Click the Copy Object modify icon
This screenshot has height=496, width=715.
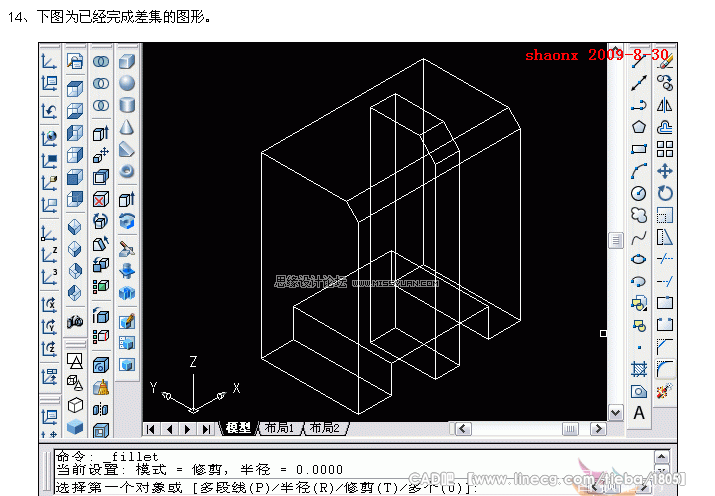tap(665, 83)
